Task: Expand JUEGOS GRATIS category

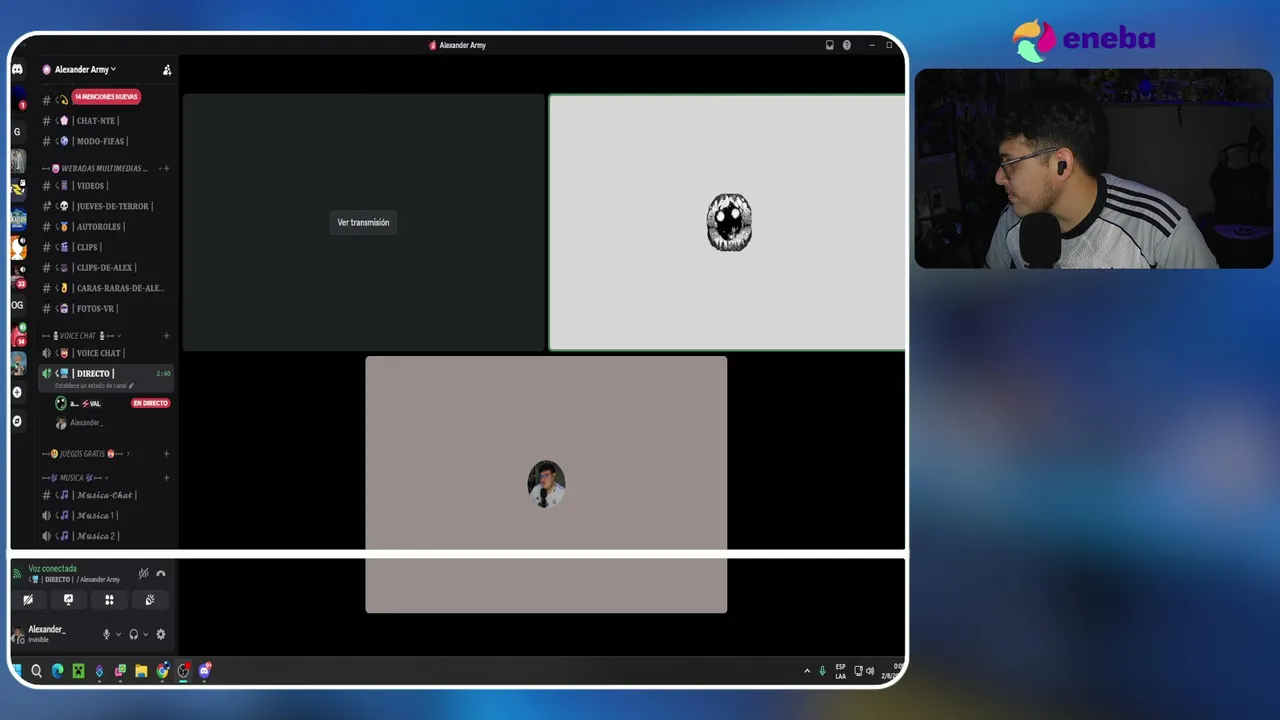Action: pyautogui.click(x=86, y=454)
